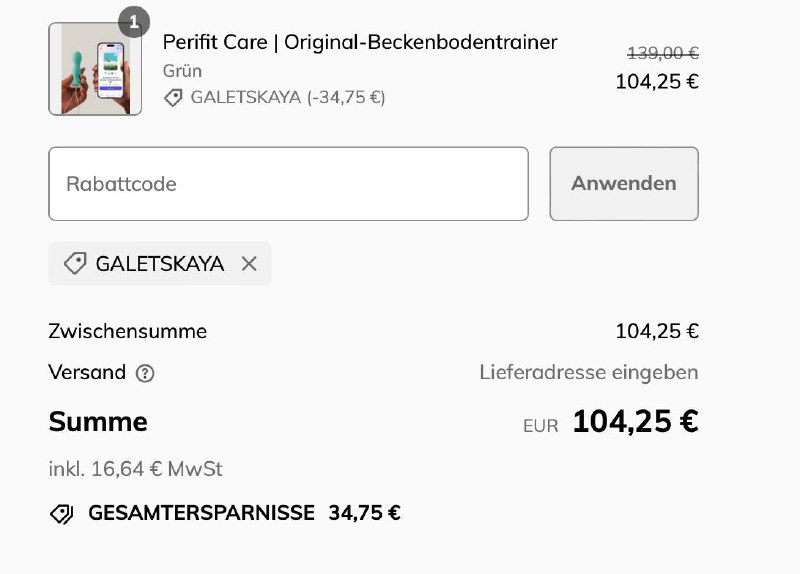The height and width of the screenshot is (574, 800).
Task: Click the GALETSKAYA label in the discount chip
Action: tap(160, 263)
